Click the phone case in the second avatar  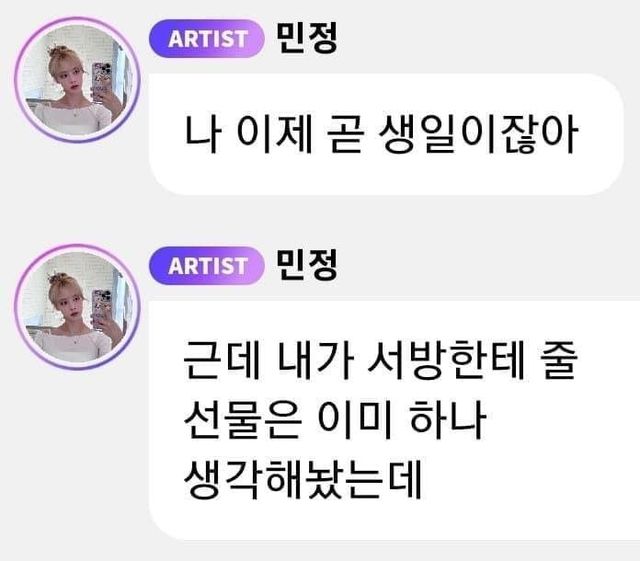coord(101,309)
